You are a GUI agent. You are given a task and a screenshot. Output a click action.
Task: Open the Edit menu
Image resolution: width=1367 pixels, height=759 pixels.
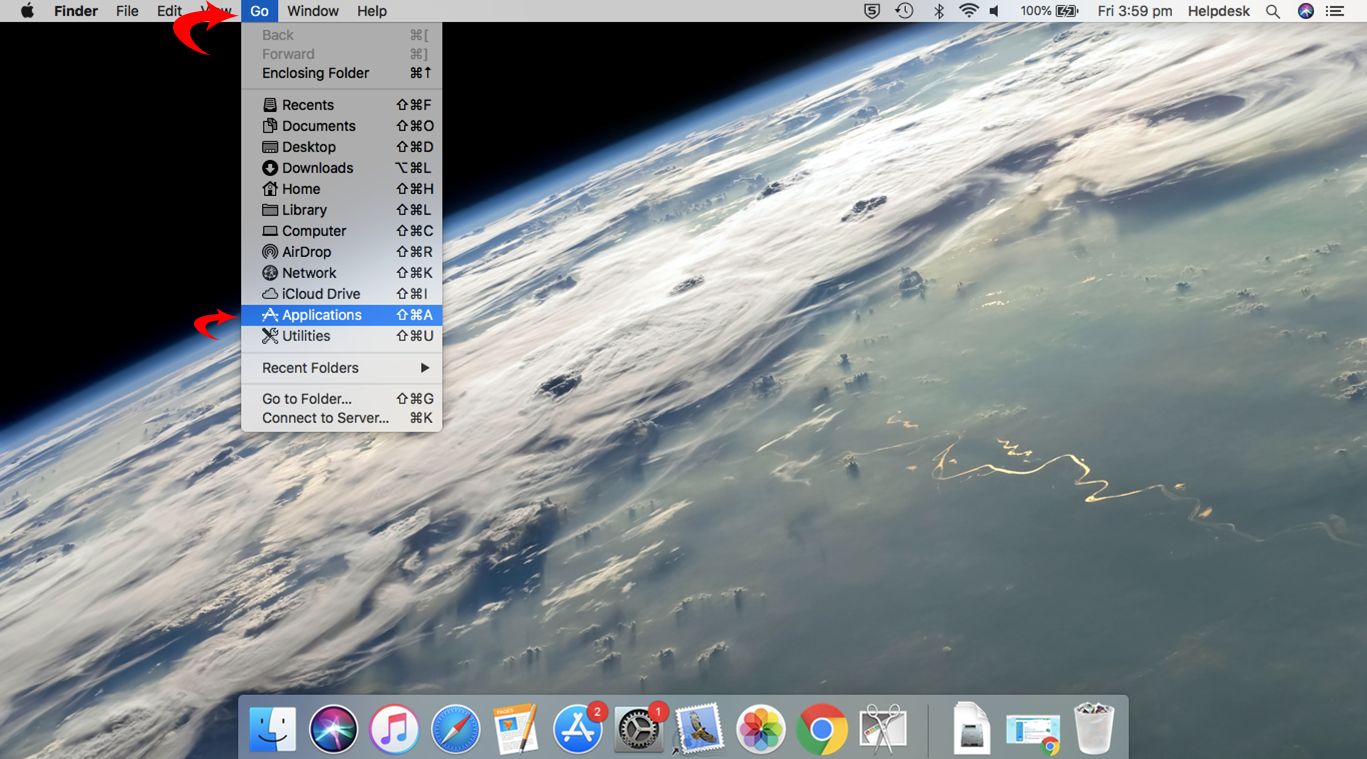tap(169, 11)
